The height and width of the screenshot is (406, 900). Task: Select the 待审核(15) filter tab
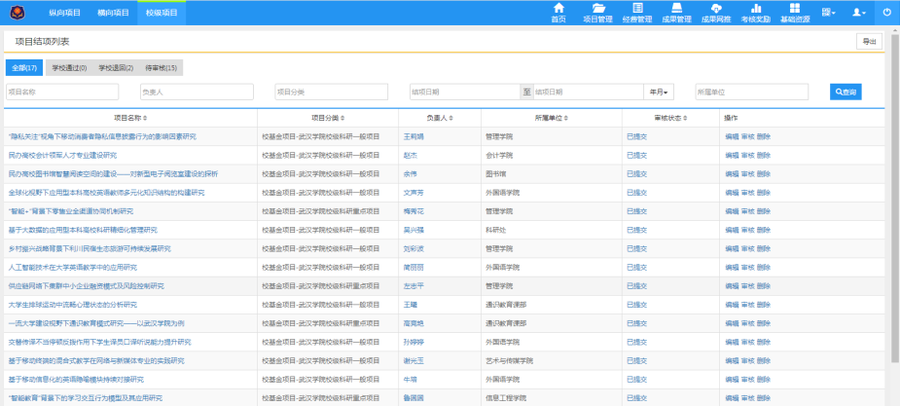(x=161, y=68)
